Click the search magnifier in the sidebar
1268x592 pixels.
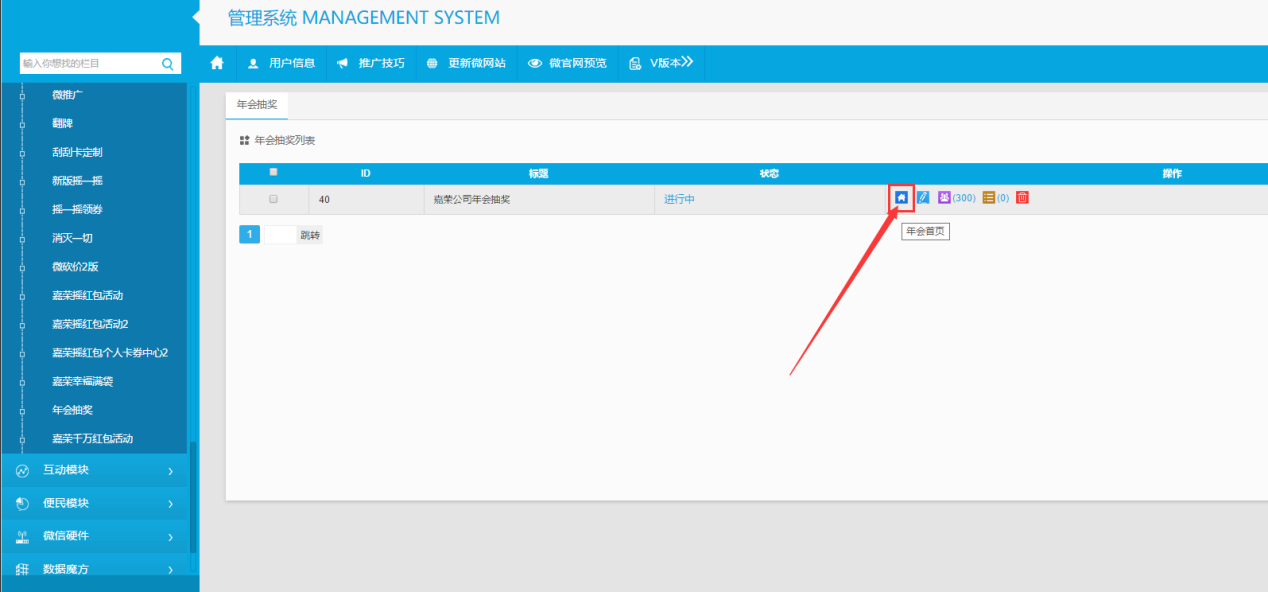click(x=168, y=64)
